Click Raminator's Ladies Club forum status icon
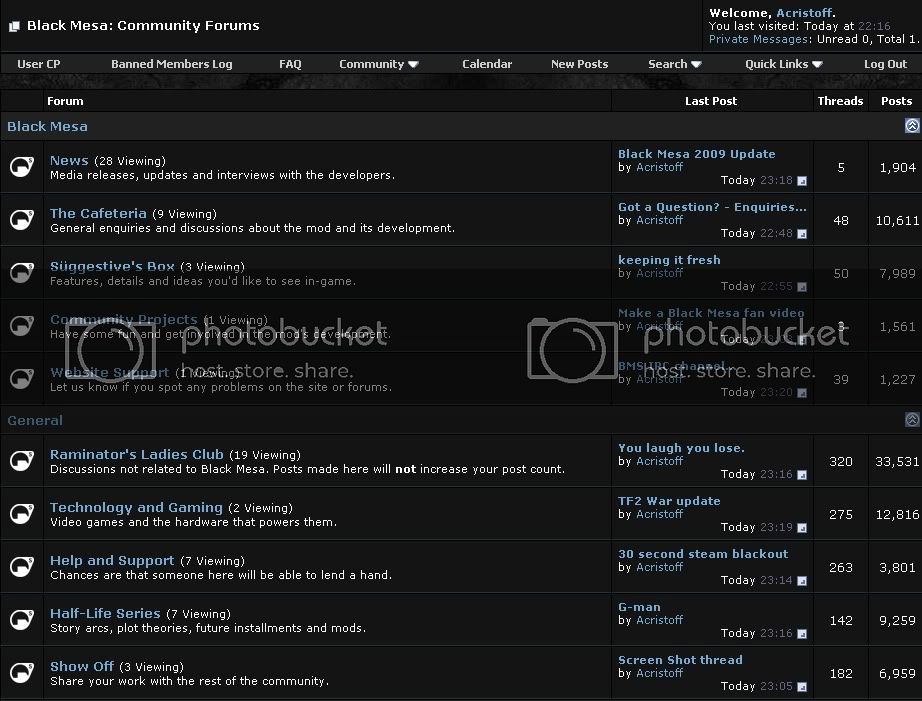The image size is (922, 701). click(21, 460)
